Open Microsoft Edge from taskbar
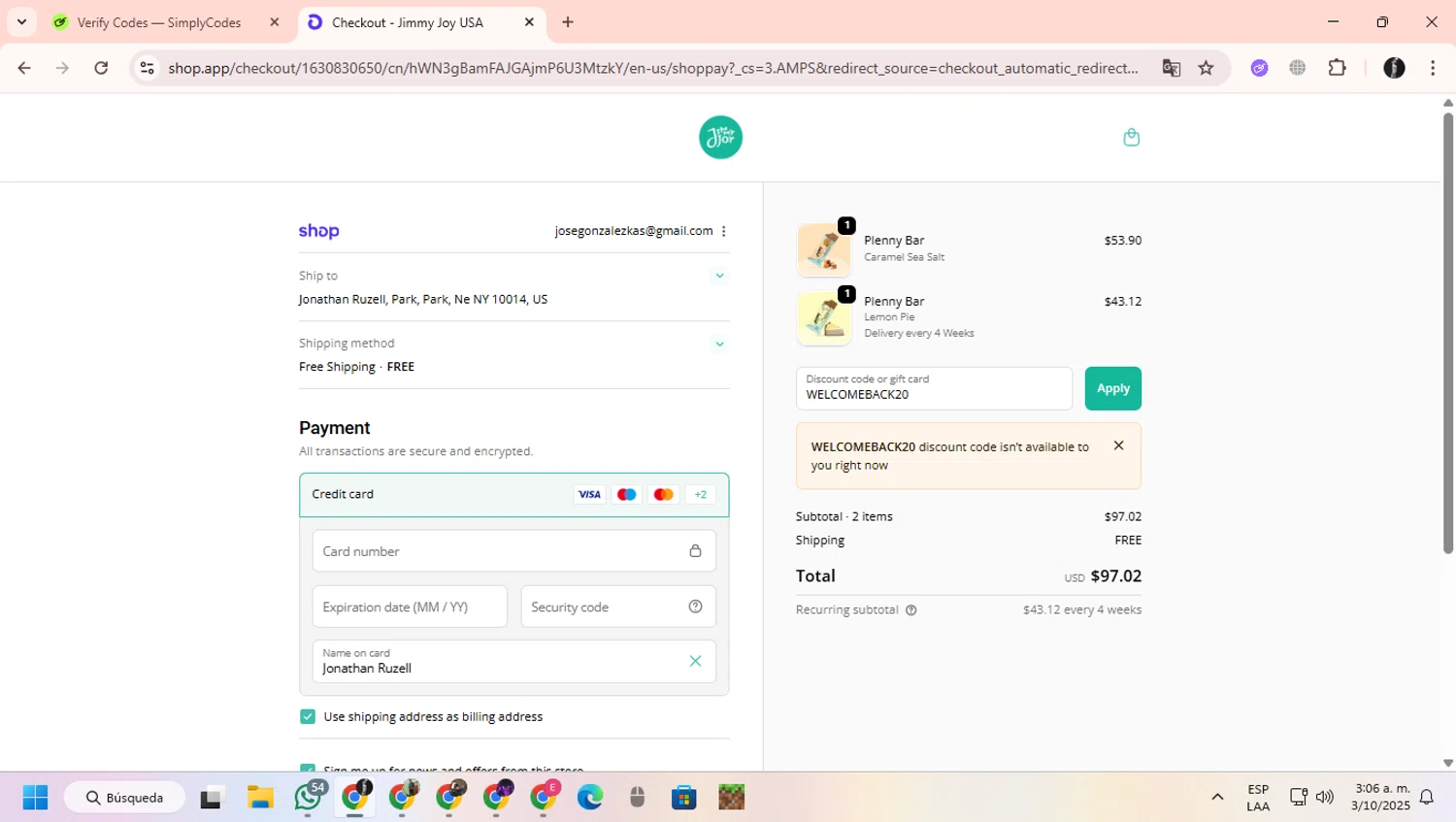 (590, 798)
